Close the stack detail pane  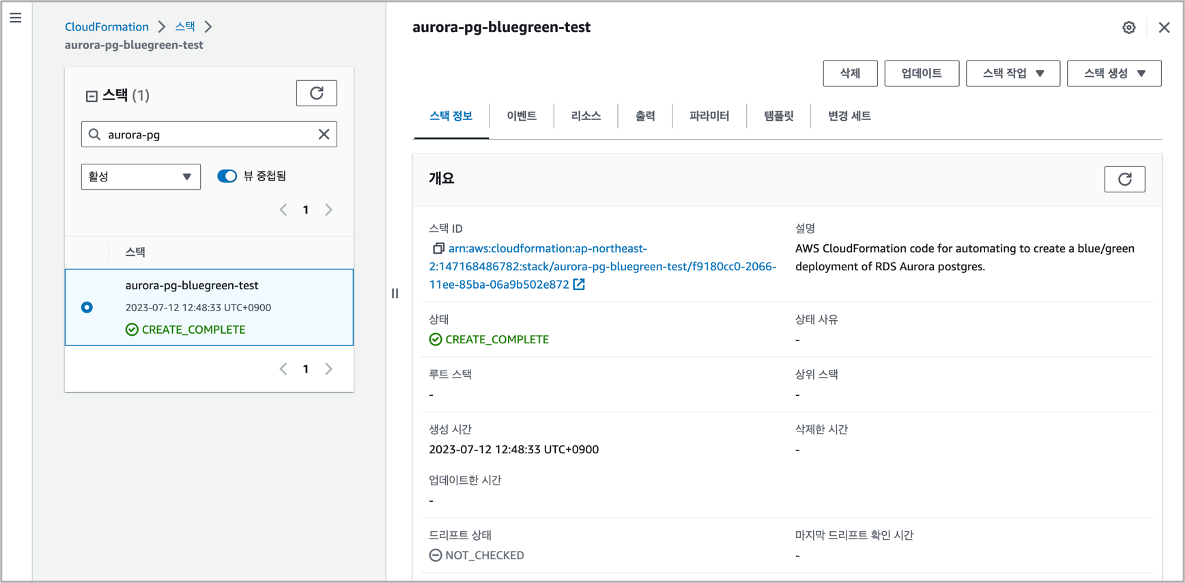tap(1164, 28)
